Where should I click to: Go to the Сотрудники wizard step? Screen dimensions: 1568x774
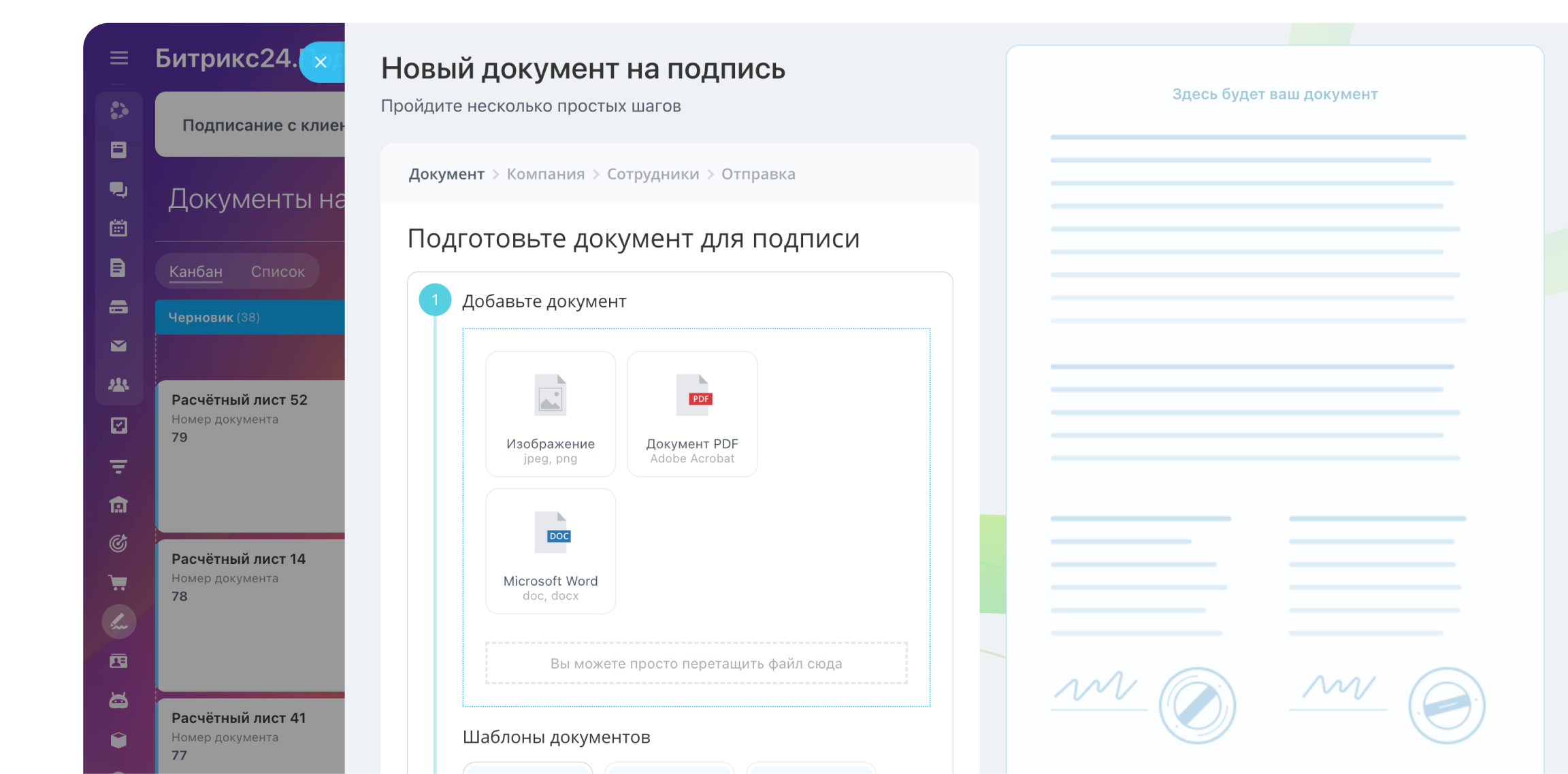(x=653, y=174)
